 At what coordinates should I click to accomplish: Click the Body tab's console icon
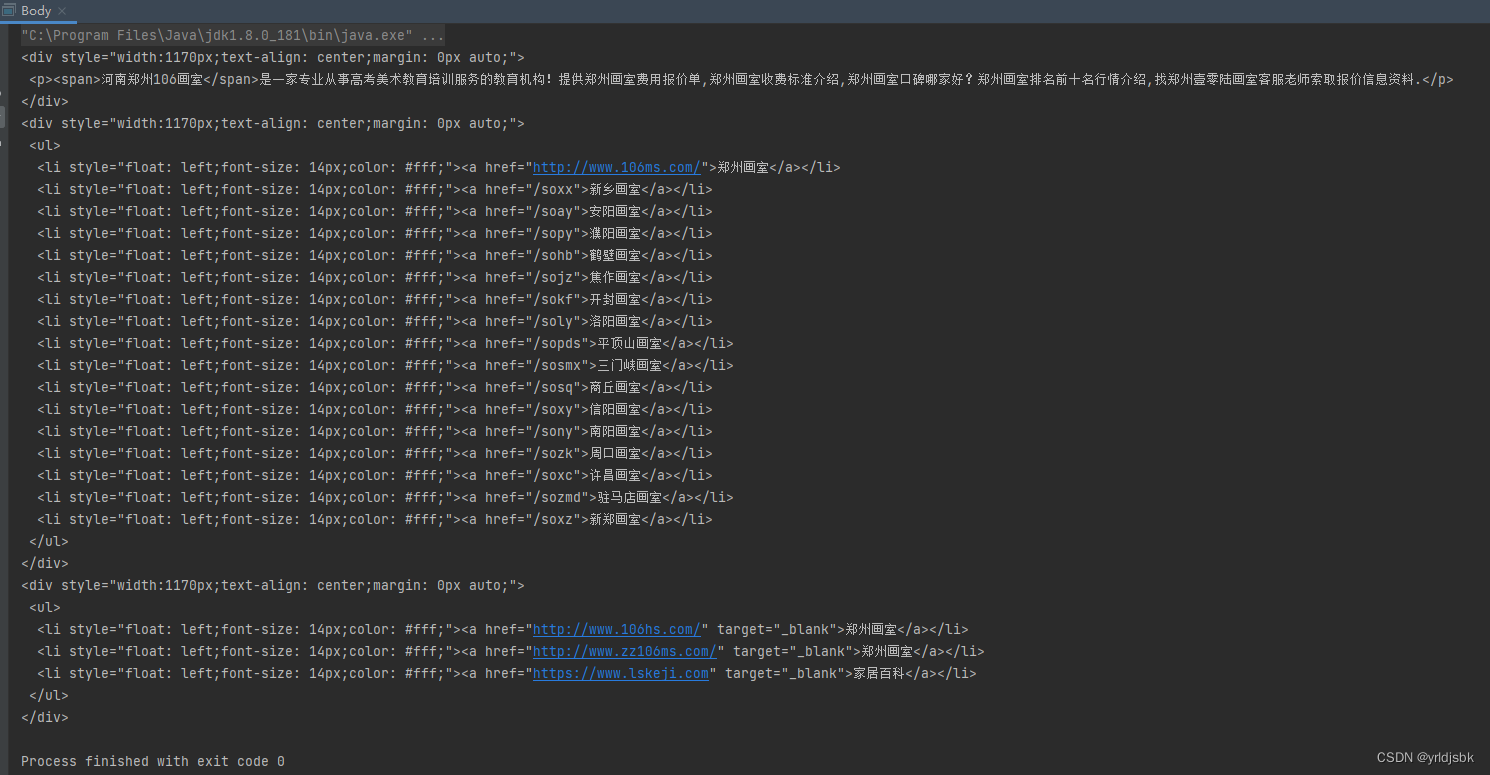8,10
